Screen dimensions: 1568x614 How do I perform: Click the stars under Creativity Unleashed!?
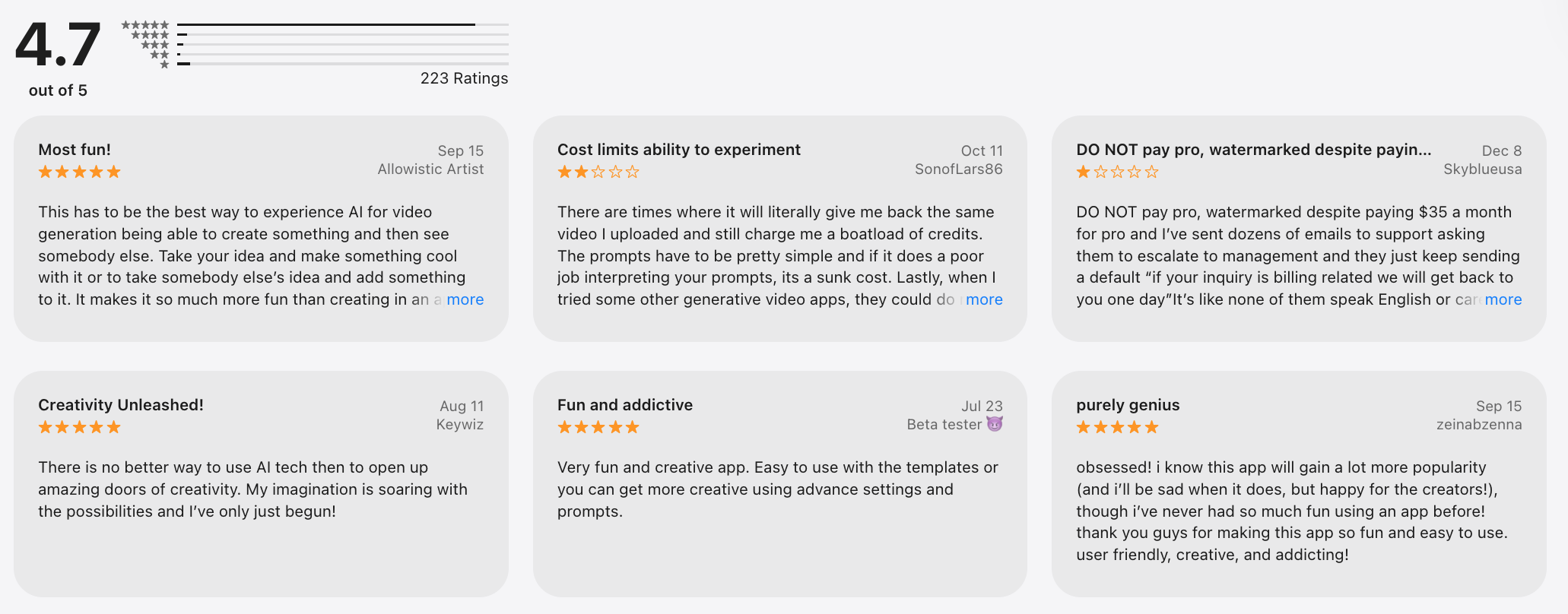[x=80, y=427]
